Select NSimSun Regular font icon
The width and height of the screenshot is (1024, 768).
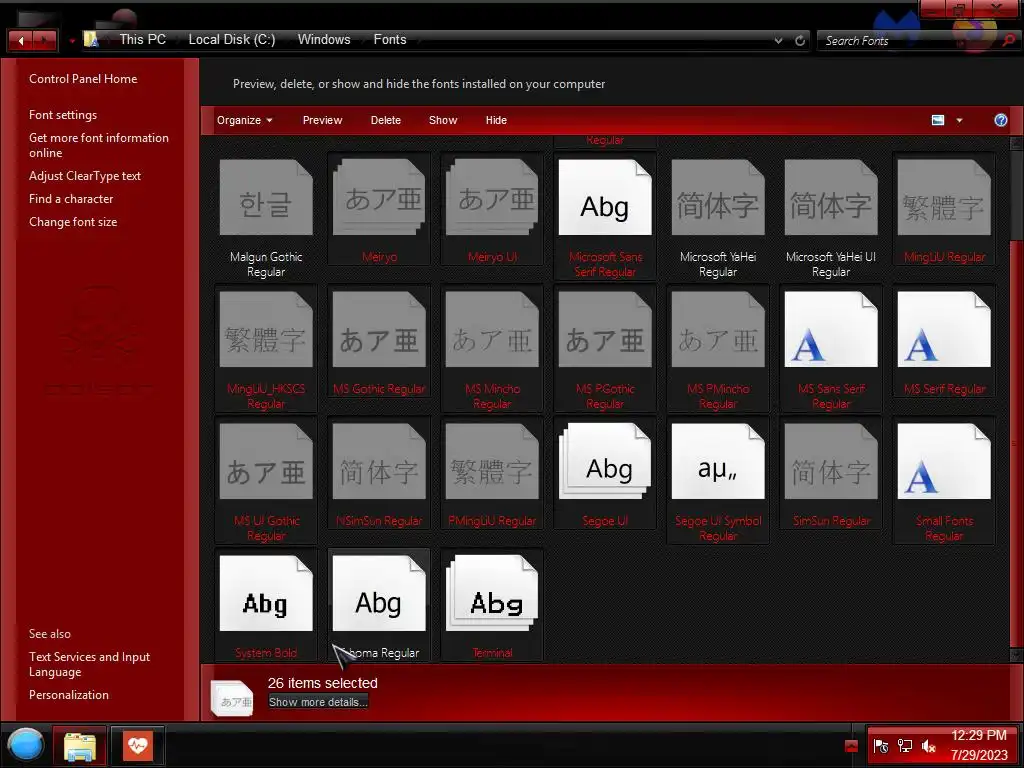pos(379,462)
